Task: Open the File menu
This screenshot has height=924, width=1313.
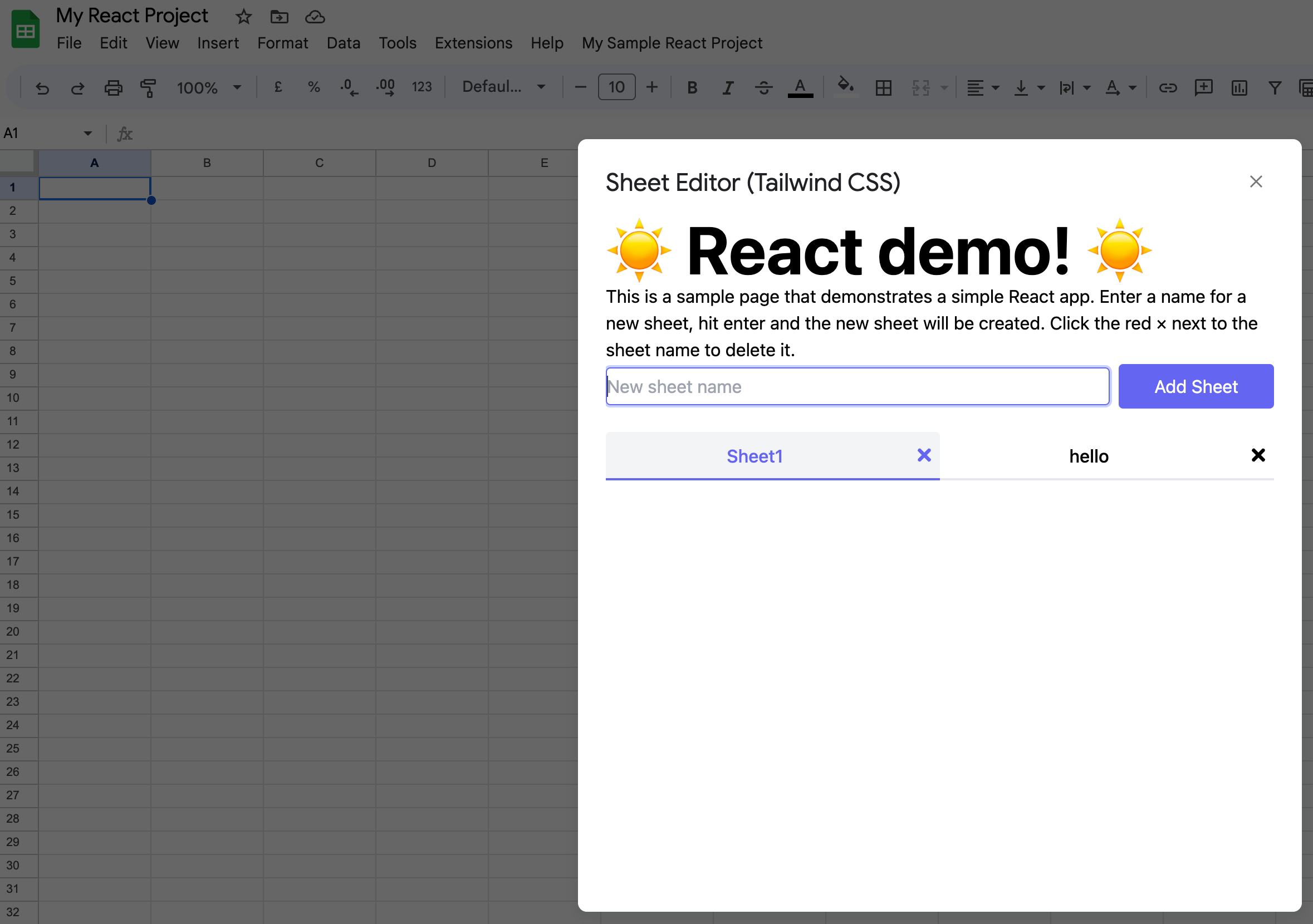Action: (x=69, y=43)
